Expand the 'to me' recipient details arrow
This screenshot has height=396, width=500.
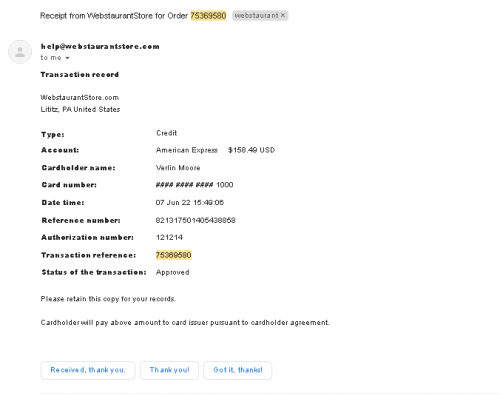67,58
